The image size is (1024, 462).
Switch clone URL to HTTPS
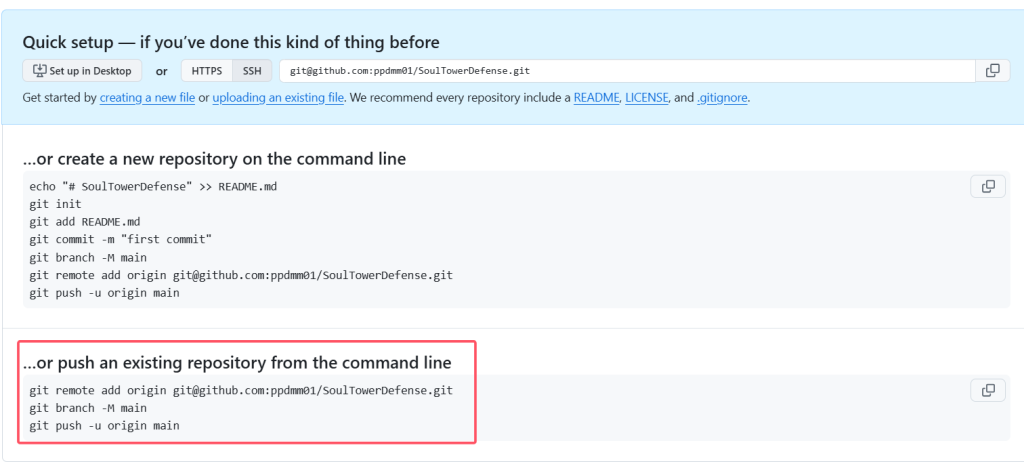click(207, 71)
